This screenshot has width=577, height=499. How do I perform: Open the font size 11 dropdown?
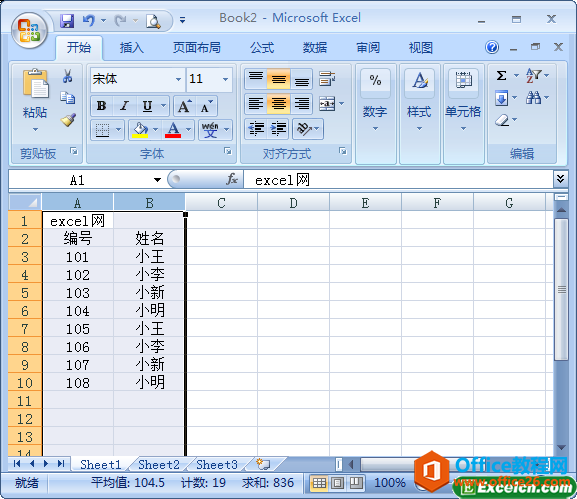click(x=225, y=79)
